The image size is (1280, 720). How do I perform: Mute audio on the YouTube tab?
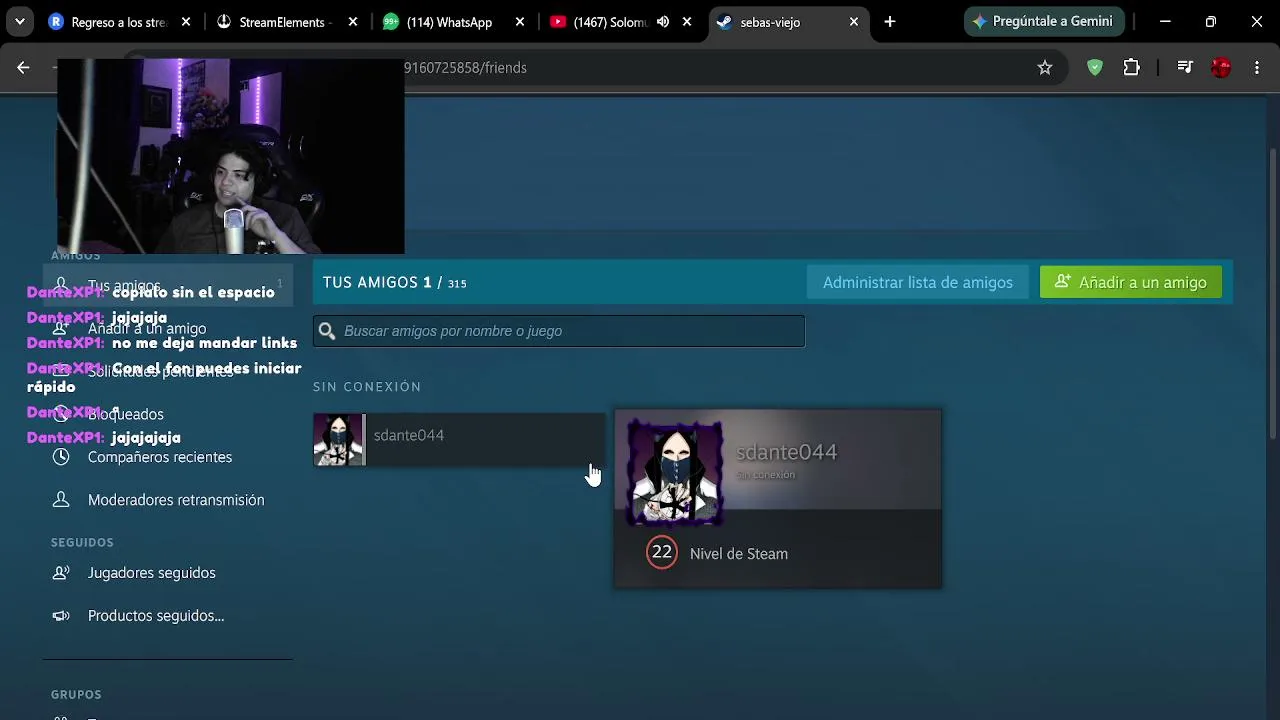663,22
